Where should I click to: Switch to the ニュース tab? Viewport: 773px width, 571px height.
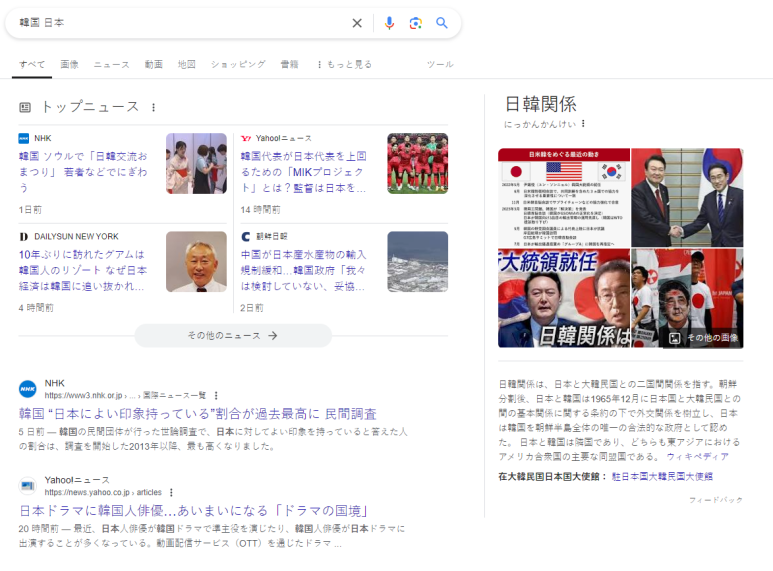[x=111, y=64]
